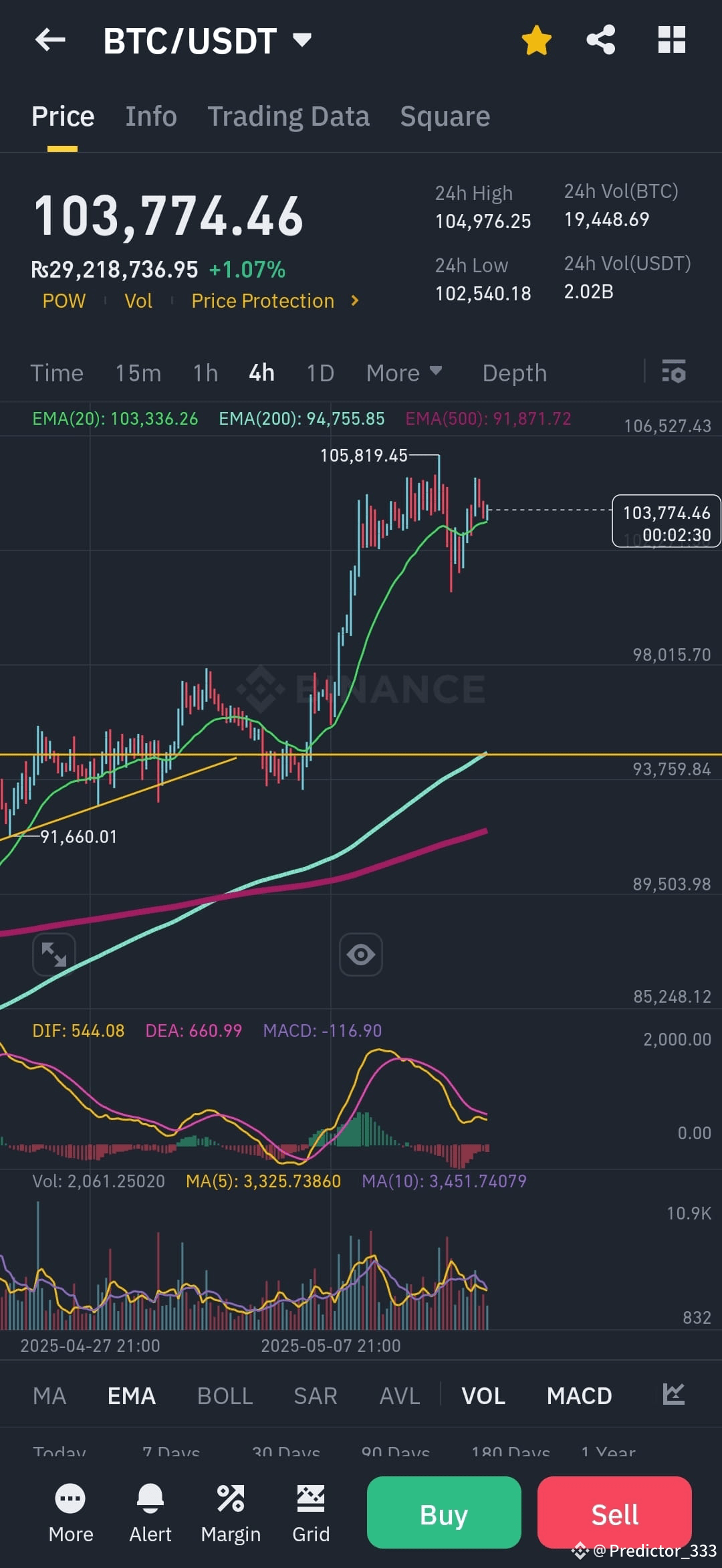Tap the EMA(200) indicator value
This screenshot has width=722, height=1568.
(x=302, y=419)
